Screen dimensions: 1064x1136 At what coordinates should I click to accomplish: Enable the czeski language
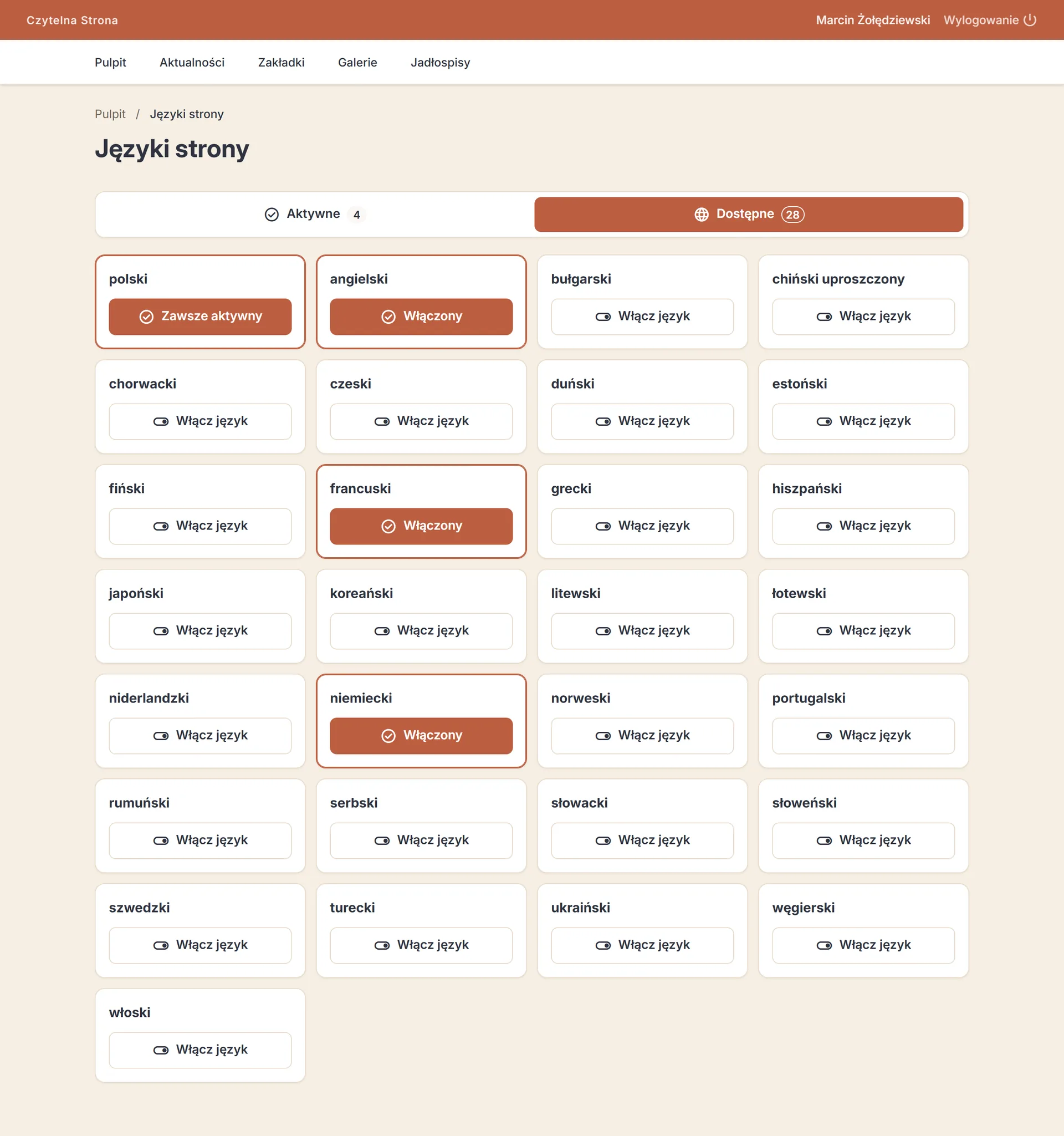(x=421, y=421)
